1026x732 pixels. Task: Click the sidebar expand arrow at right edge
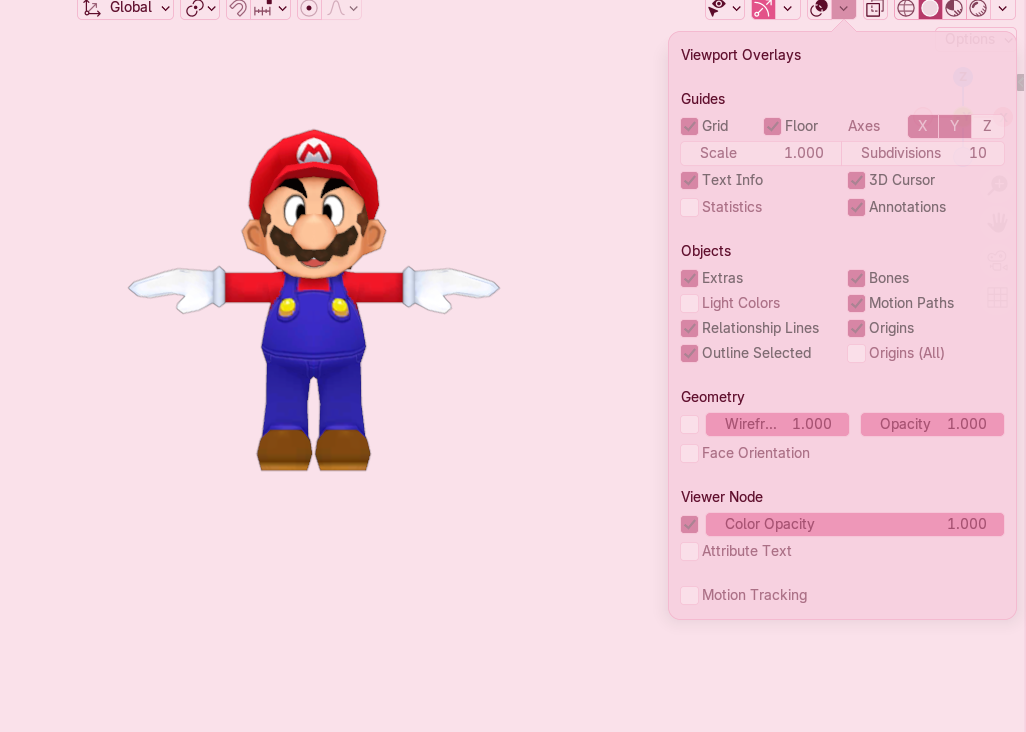(x=1020, y=82)
